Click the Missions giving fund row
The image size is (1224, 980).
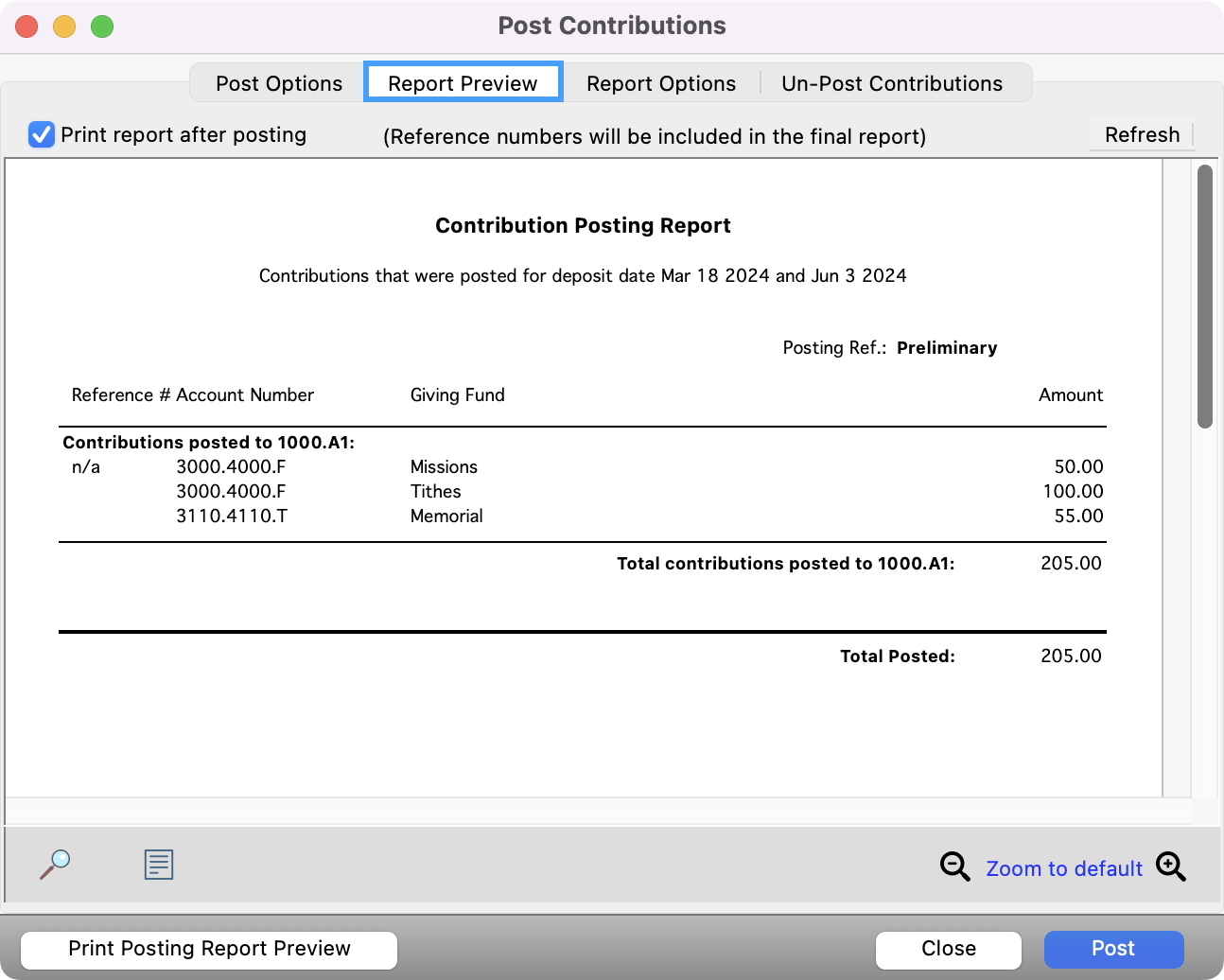coord(444,466)
